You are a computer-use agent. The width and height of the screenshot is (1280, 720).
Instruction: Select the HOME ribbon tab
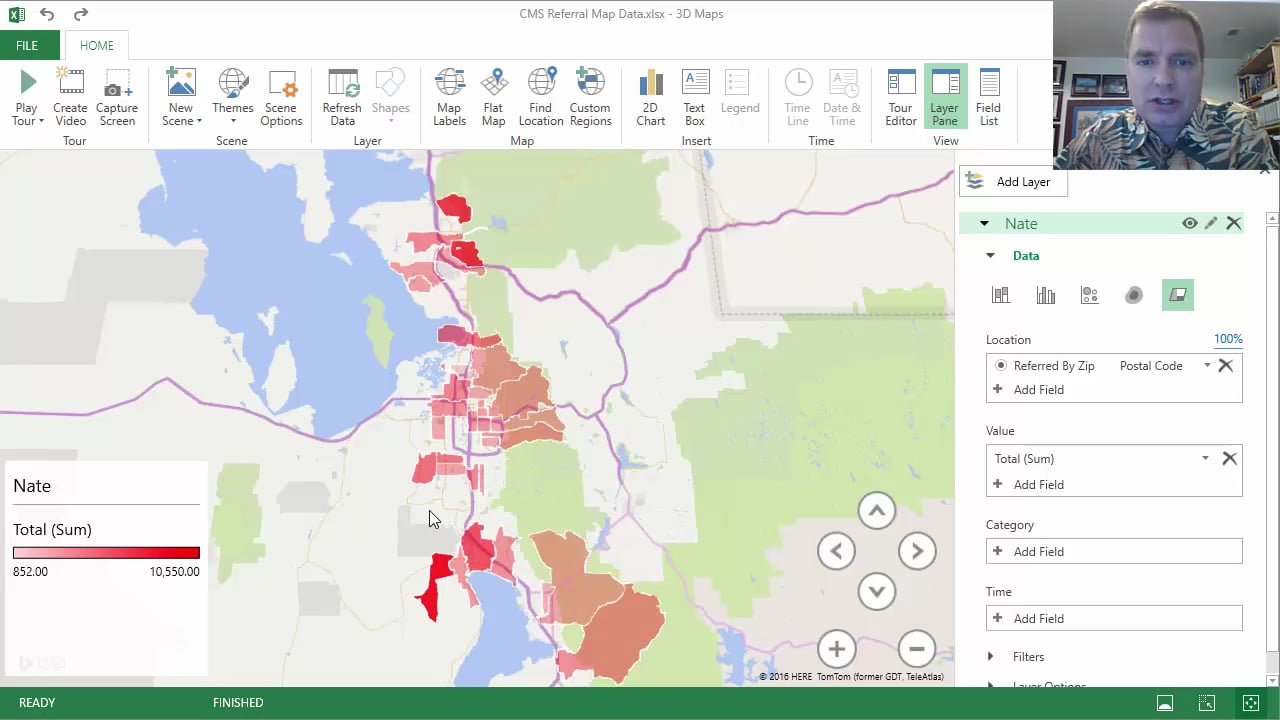pyautogui.click(x=97, y=45)
